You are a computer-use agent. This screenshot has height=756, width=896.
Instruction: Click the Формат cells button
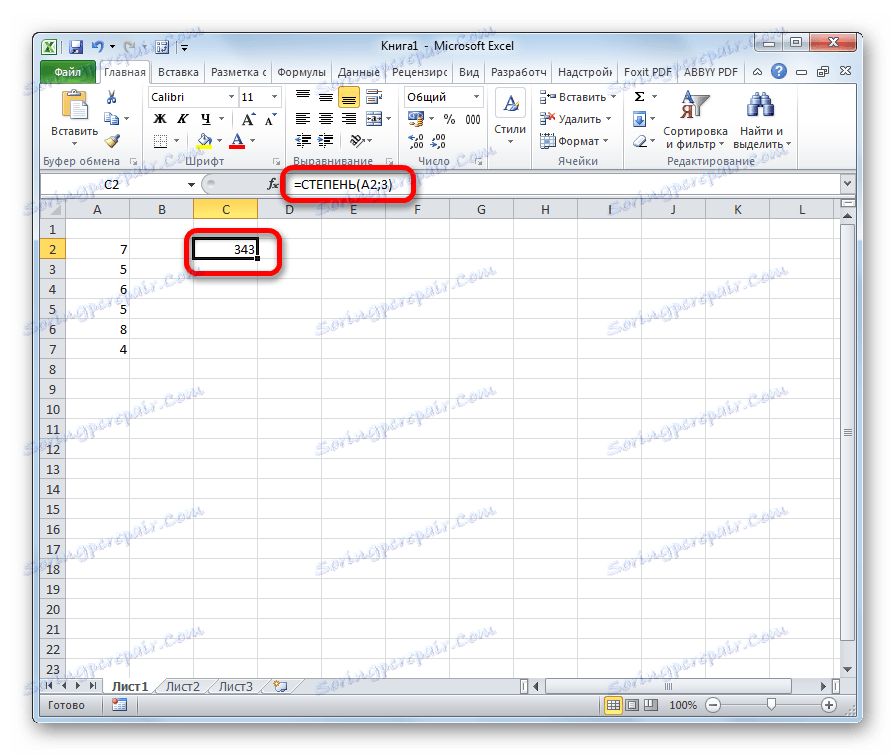point(575,141)
